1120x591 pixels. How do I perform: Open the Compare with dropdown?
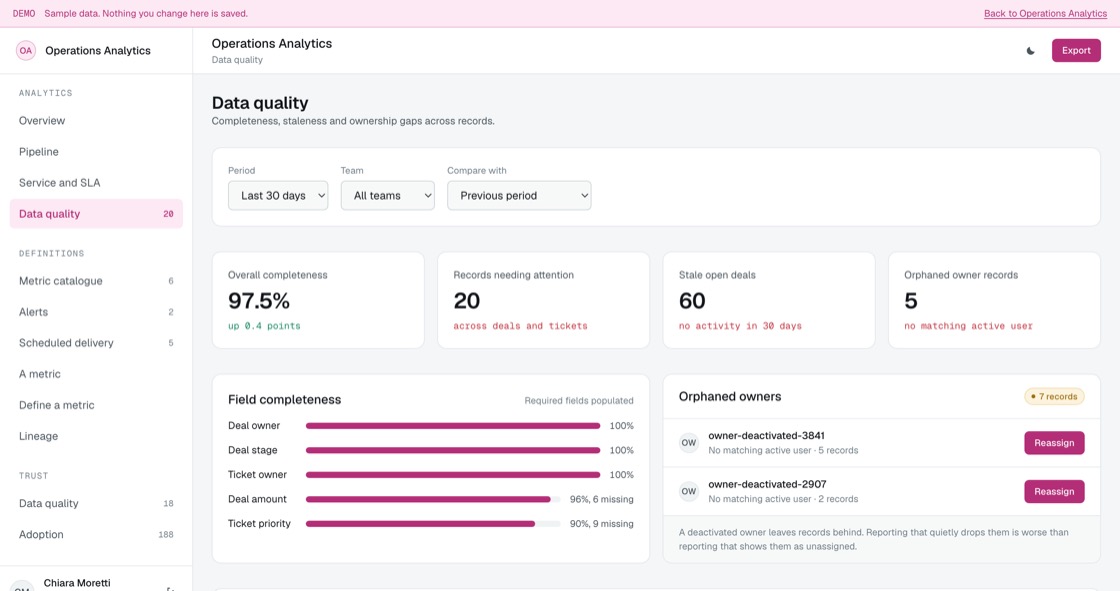(x=519, y=196)
